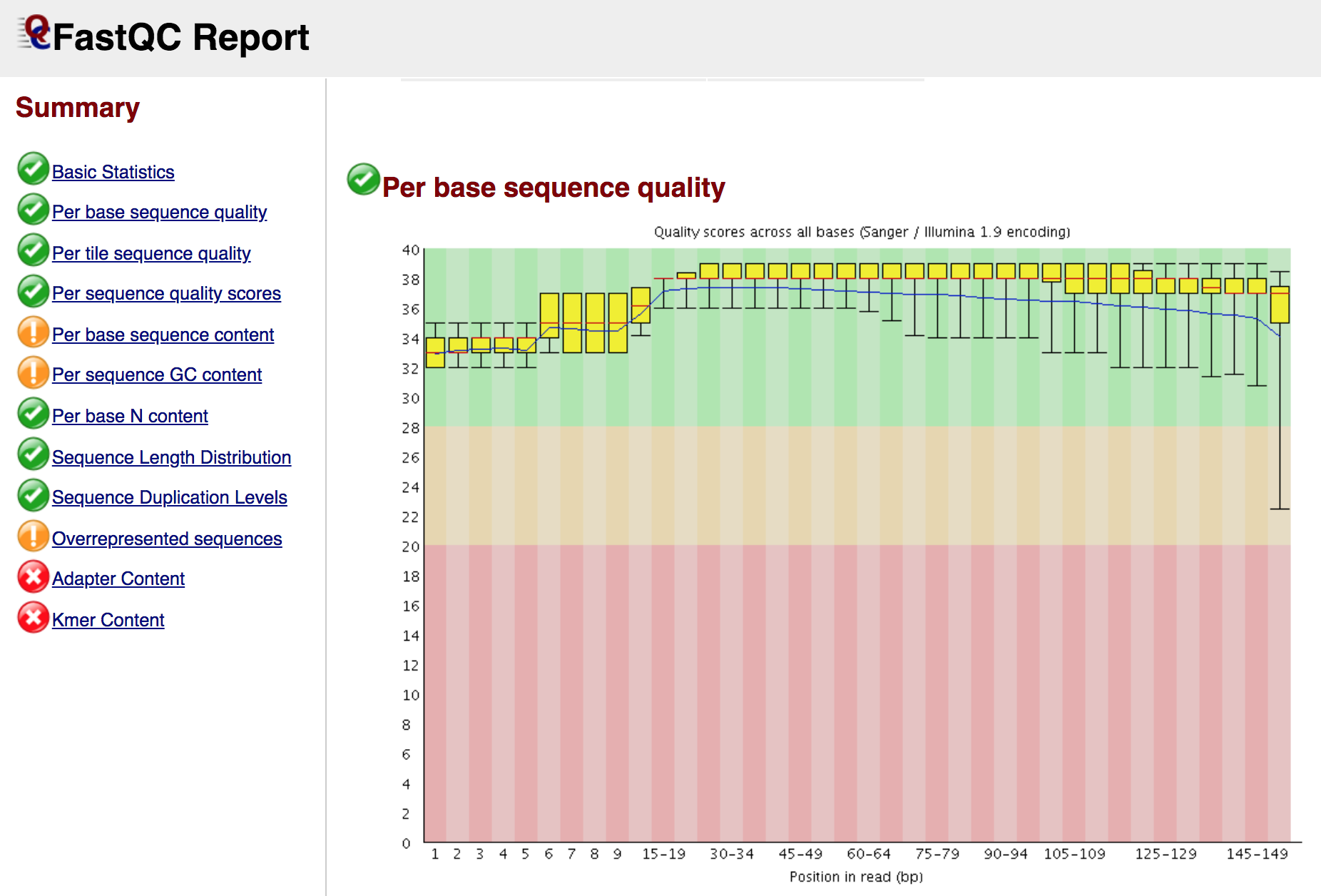Click red fail icon beside Adapter Content
This screenshot has width=1321, height=896.
pos(33,576)
